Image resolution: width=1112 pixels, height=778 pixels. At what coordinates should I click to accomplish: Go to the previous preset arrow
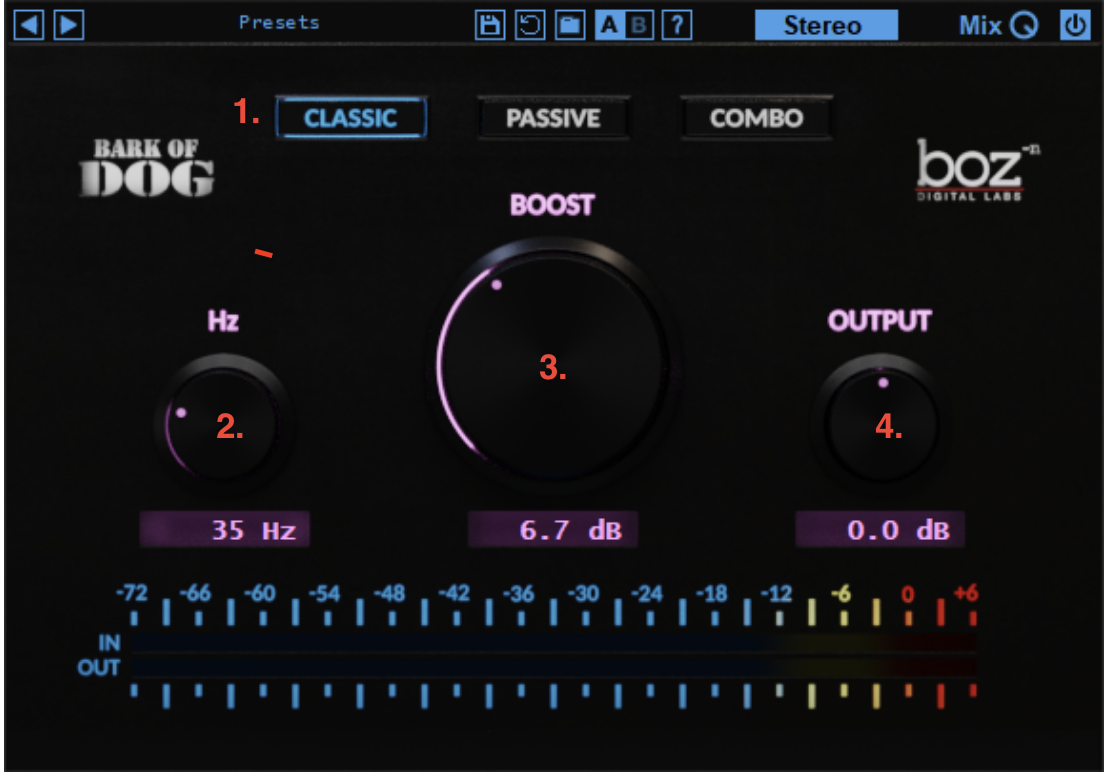[x=29, y=26]
